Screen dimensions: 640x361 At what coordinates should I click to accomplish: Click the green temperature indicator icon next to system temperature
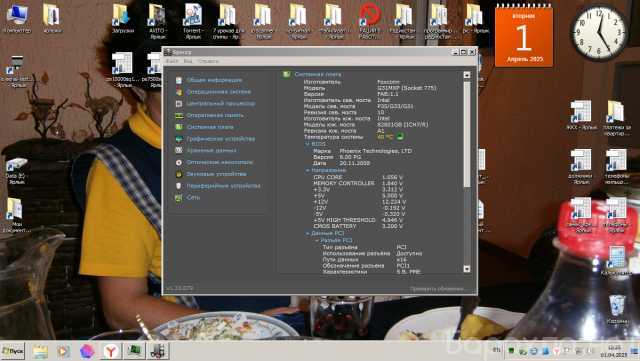400,136
